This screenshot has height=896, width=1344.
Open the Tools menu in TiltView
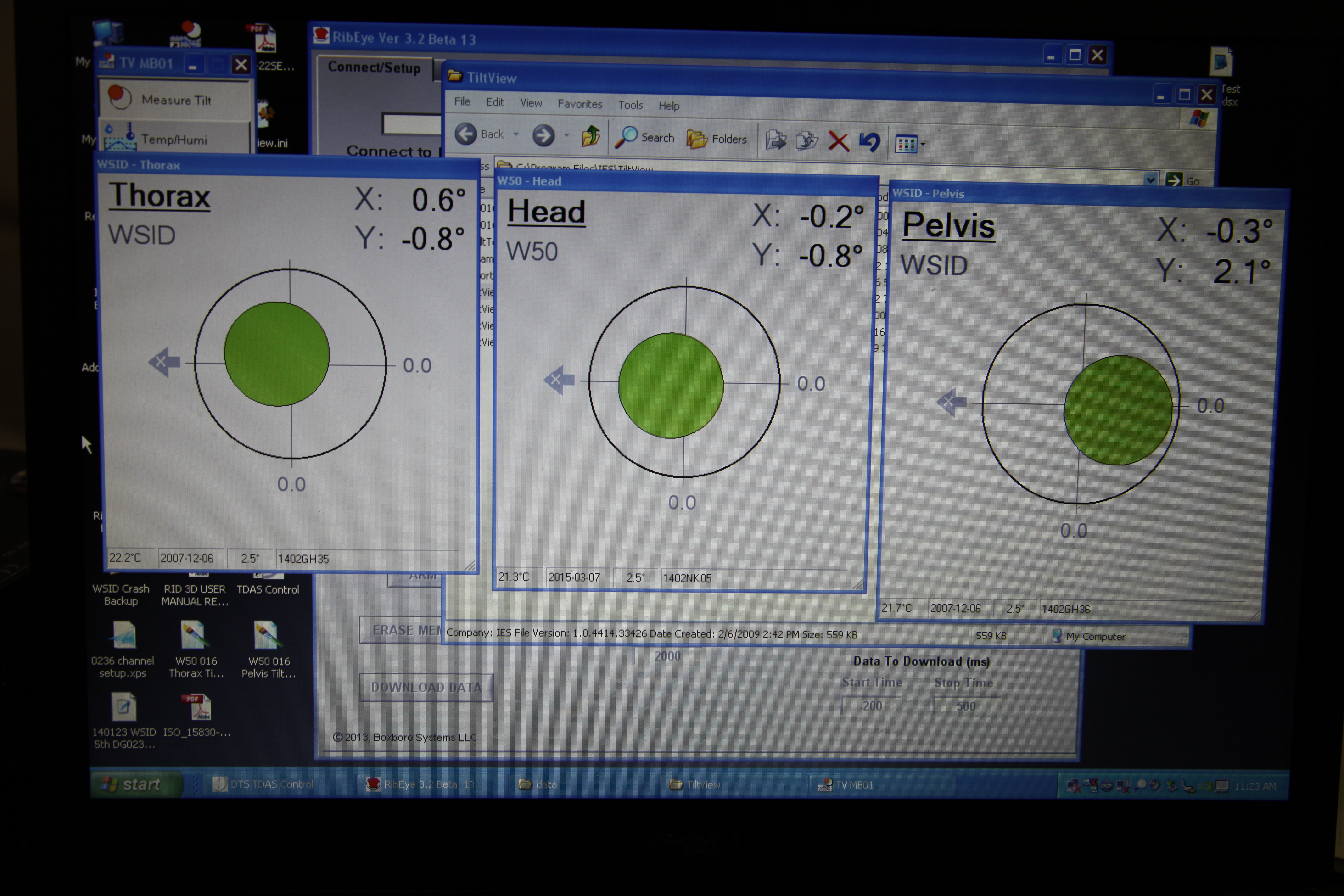pyautogui.click(x=630, y=105)
